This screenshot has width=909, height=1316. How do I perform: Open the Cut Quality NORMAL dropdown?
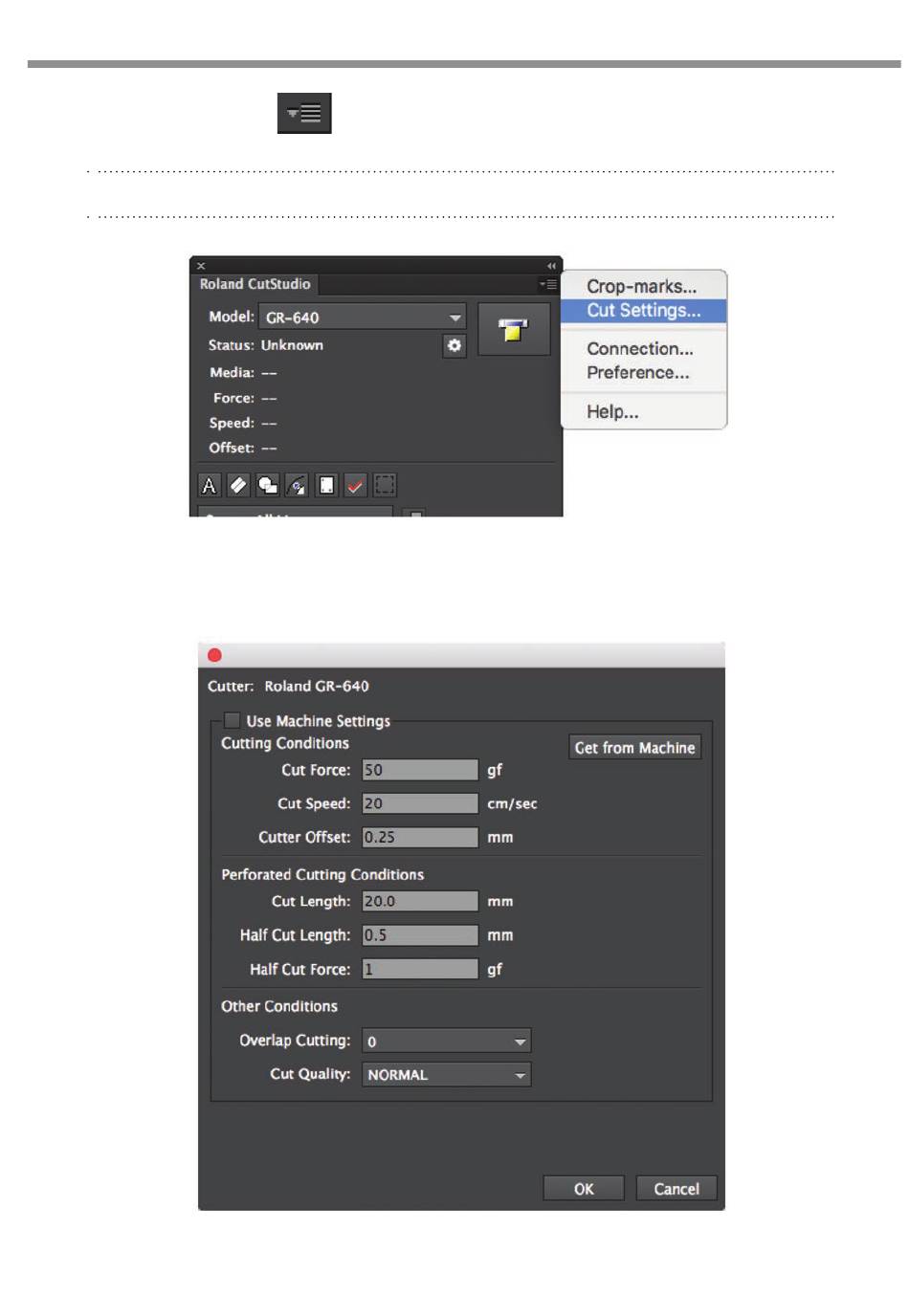coord(446,1074)
